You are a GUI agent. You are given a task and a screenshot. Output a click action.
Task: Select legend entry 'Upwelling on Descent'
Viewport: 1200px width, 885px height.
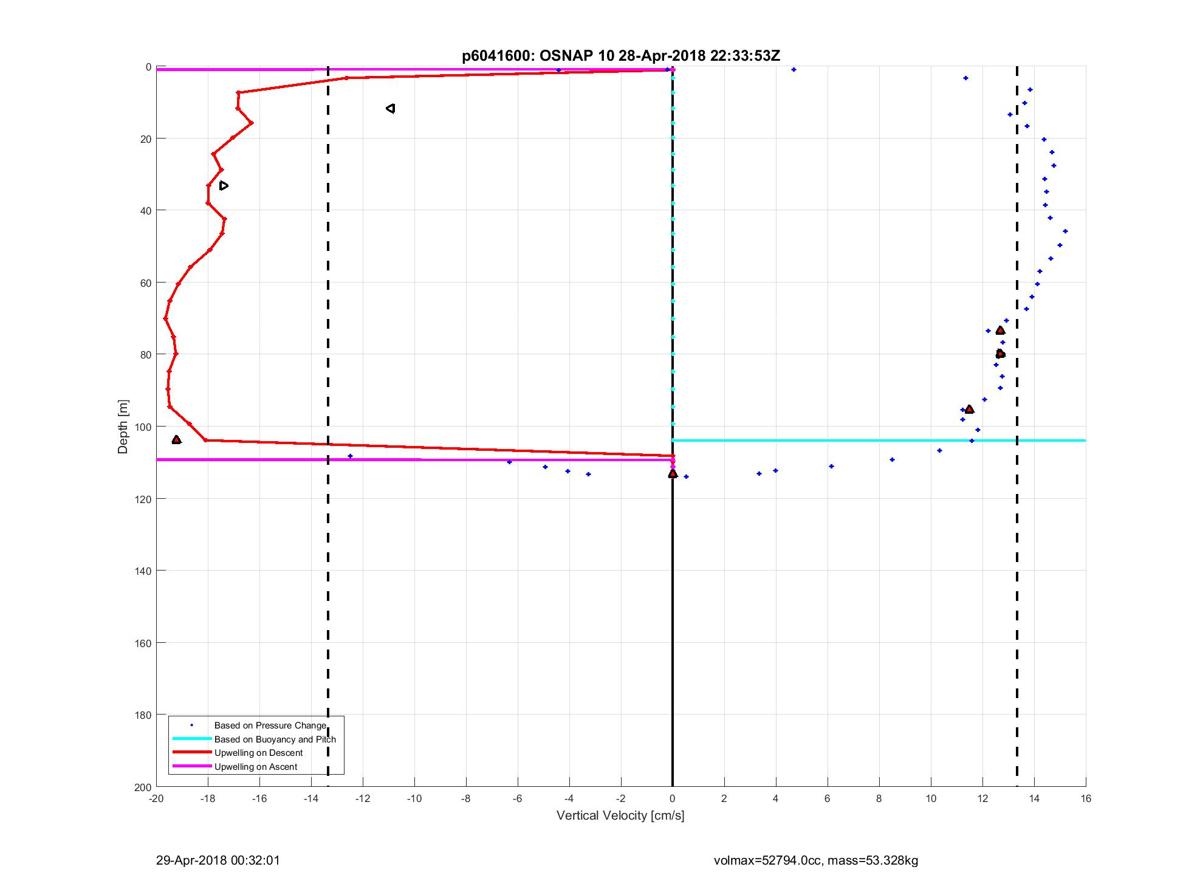pos(260,752)
